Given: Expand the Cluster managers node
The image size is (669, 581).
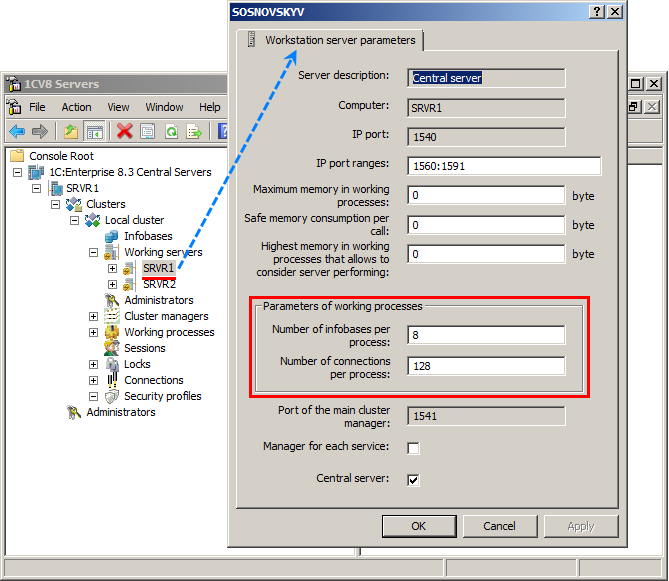Looking at the screenshot, I should (x=93, y=317).
